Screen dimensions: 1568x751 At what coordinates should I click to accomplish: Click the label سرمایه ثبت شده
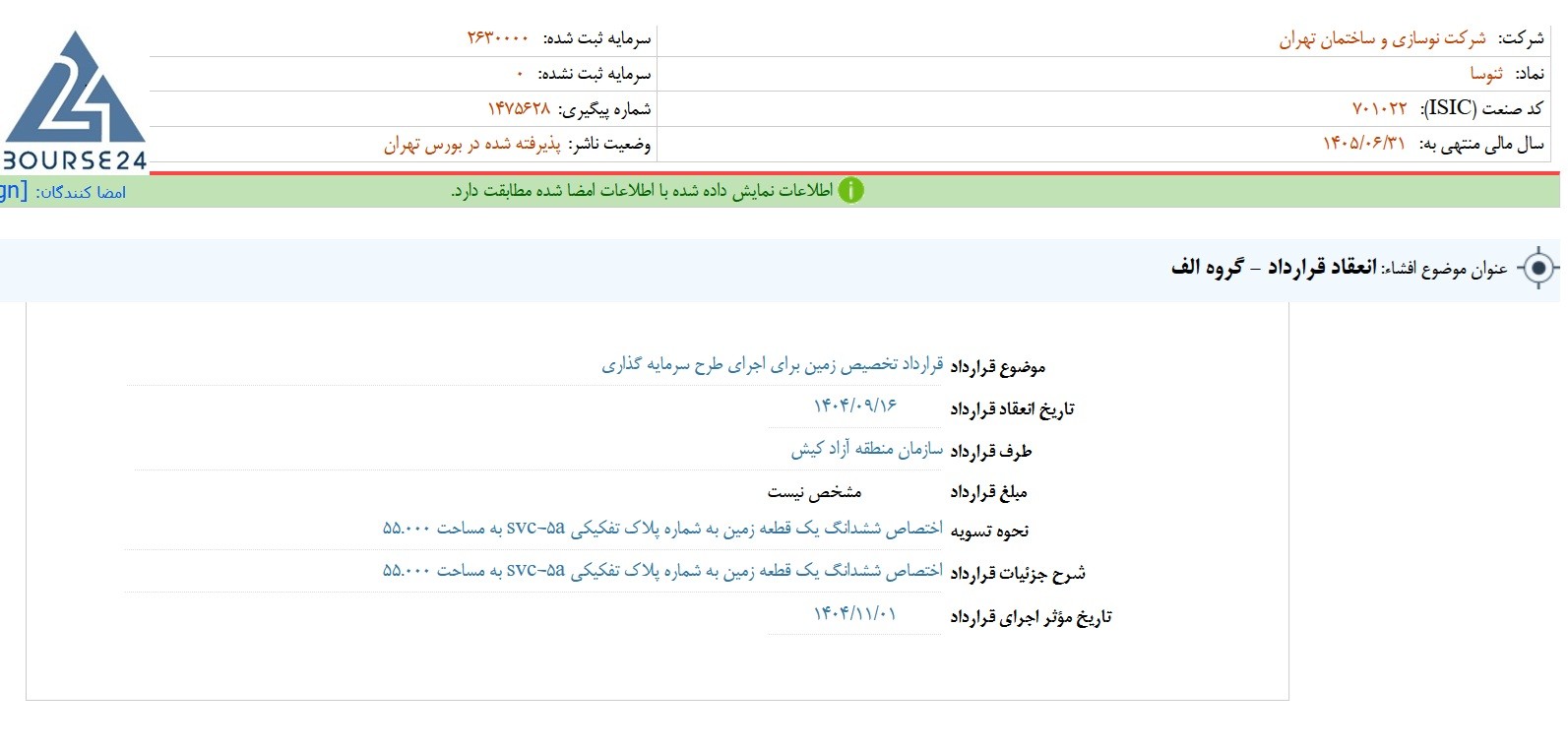[x=597, y=38]
